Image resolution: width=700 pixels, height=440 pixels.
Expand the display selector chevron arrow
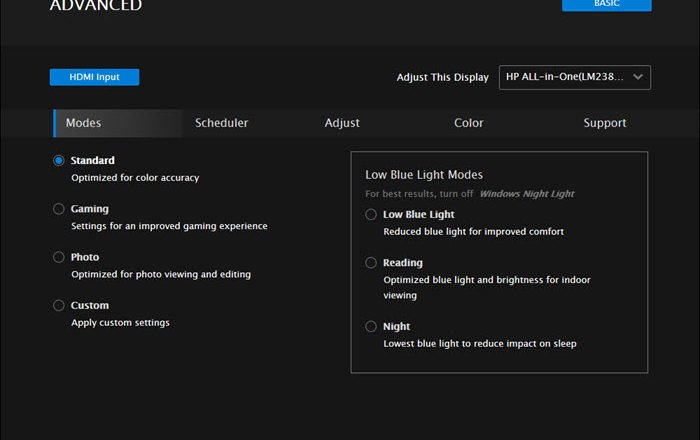coord(638,77)
